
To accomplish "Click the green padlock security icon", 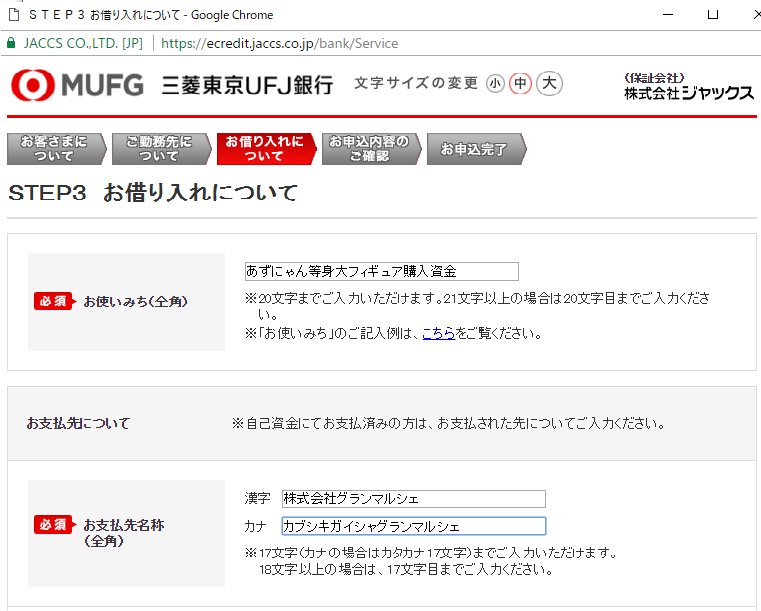I will [x=11, y=44].
